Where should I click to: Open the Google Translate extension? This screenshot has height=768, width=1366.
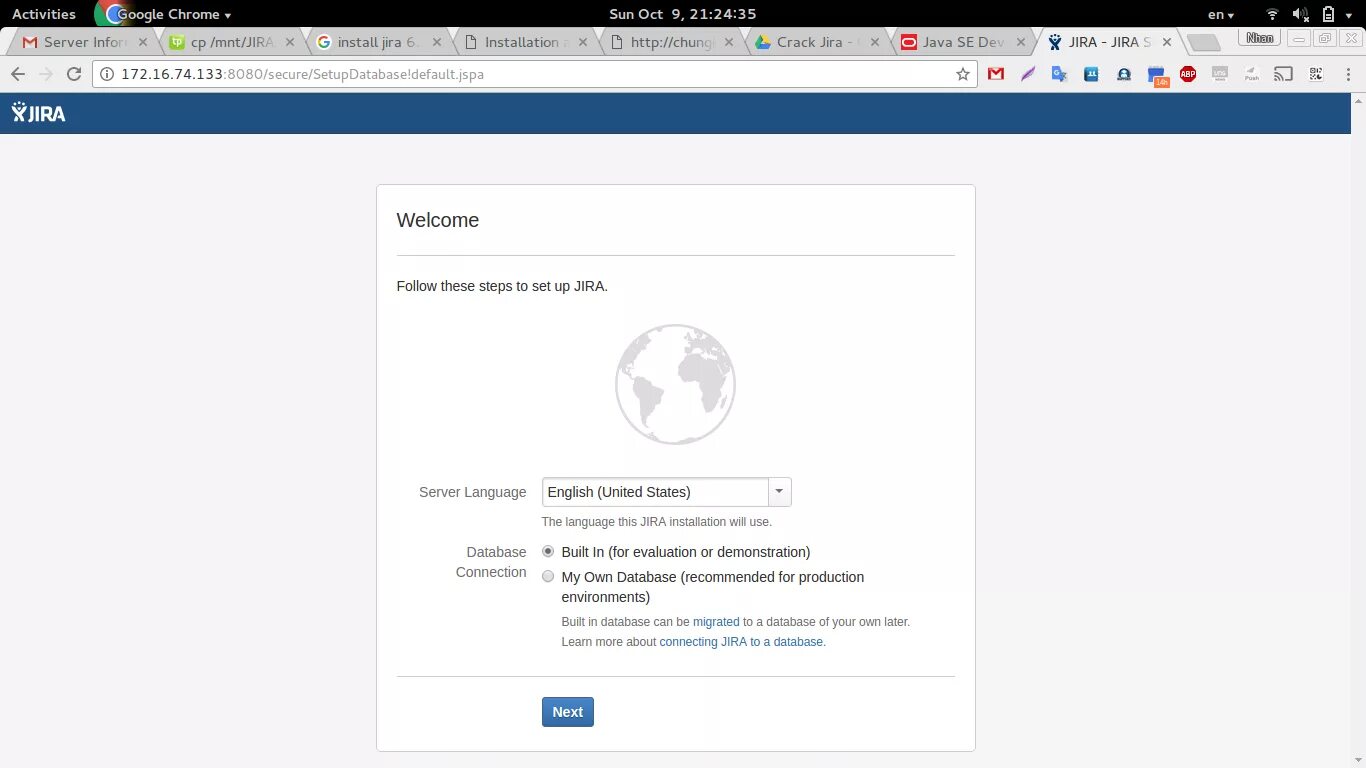point(1059,74)
